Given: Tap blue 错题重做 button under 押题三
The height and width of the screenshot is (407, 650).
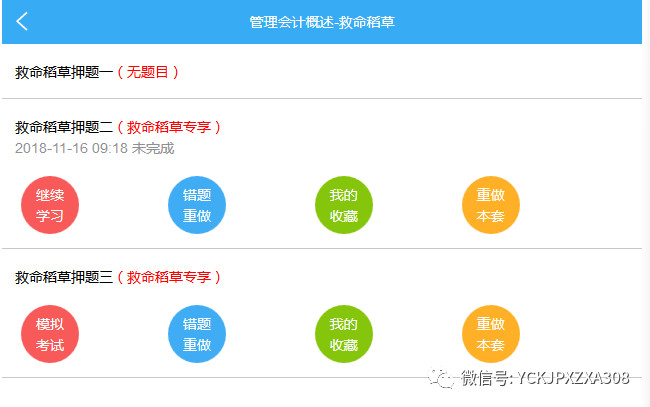Looking at the screenshot, I should (x=197, y=334).
